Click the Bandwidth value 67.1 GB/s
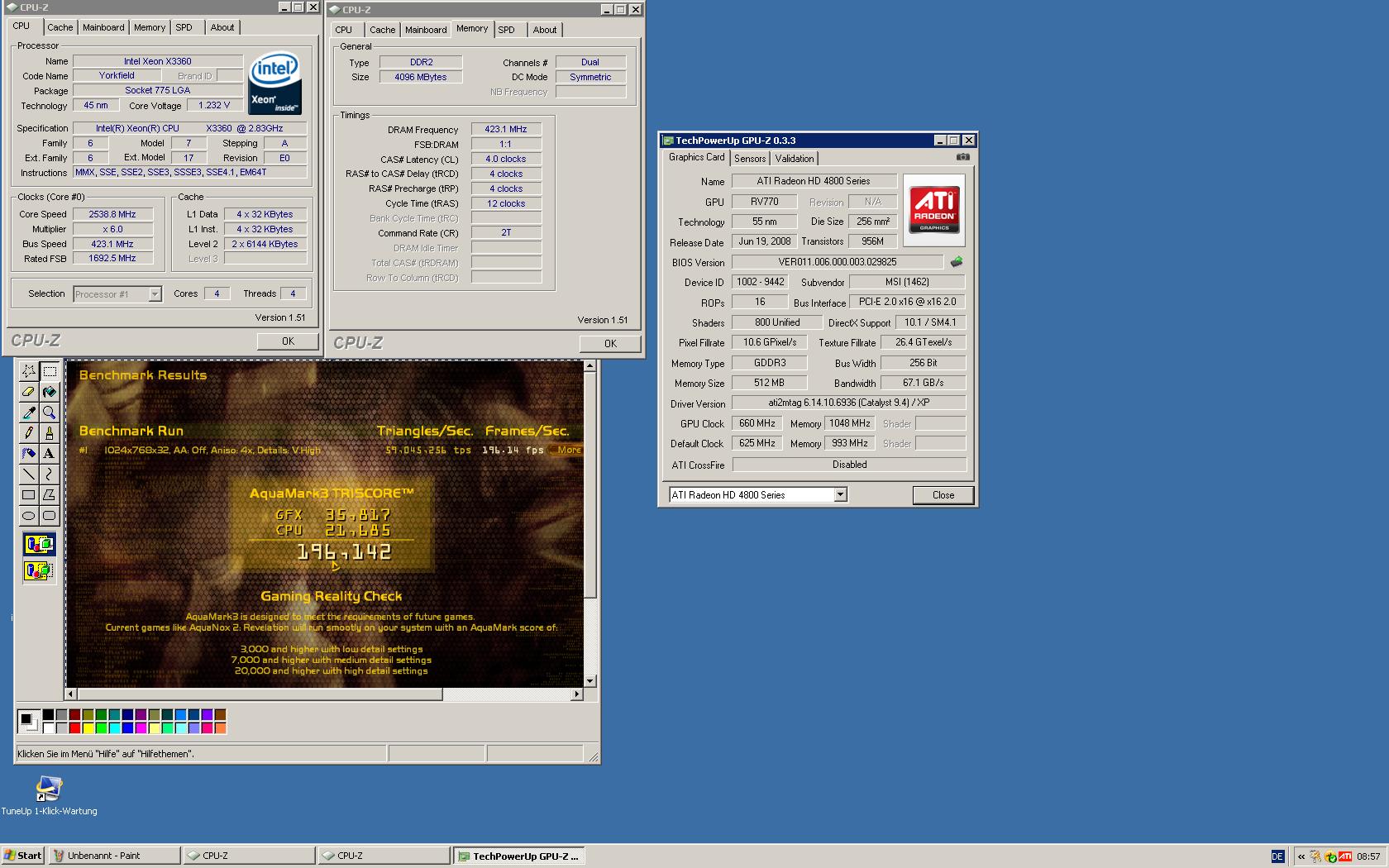This screenshot has width=1389, height=868. click(x=923, y=383)
